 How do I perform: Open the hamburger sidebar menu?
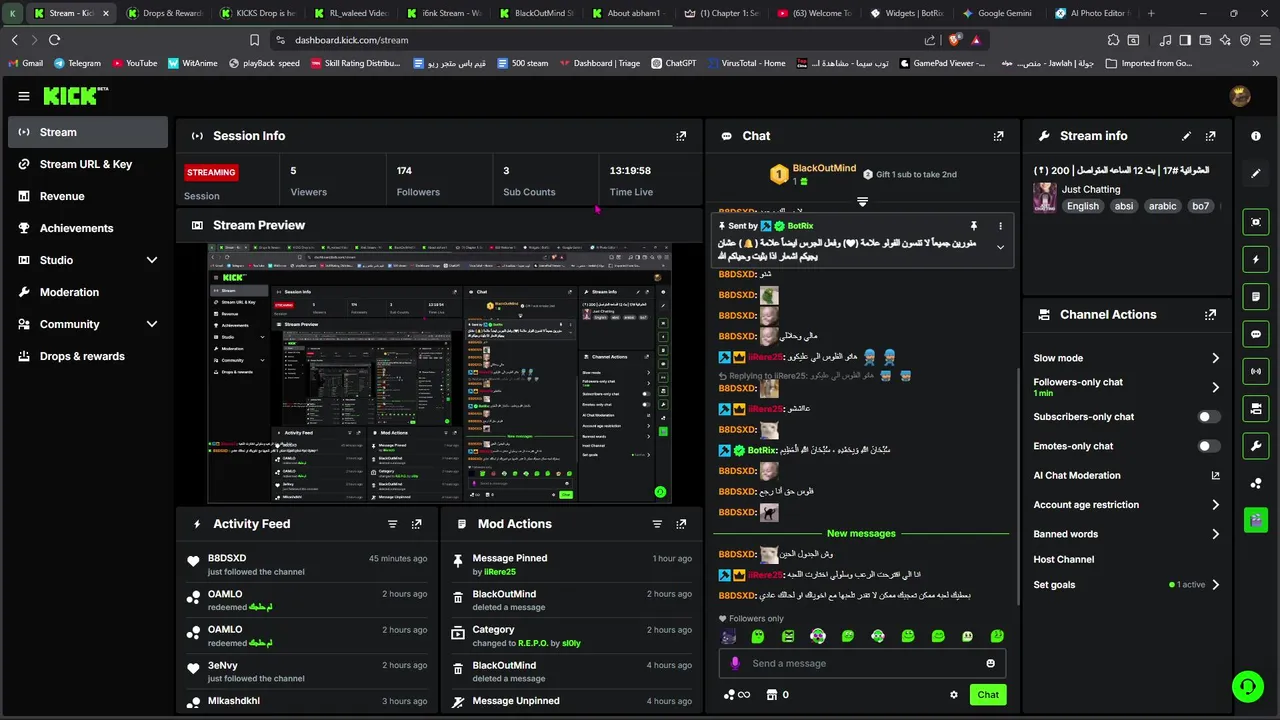[x=24, y=96]
